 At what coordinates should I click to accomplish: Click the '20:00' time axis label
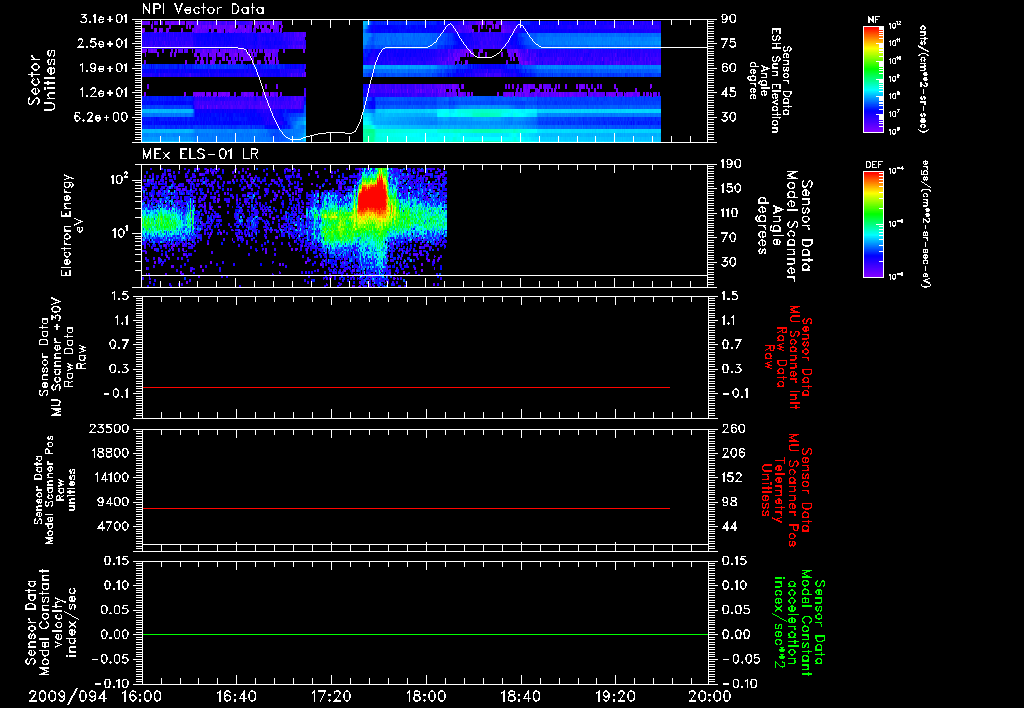coord(710,696)
